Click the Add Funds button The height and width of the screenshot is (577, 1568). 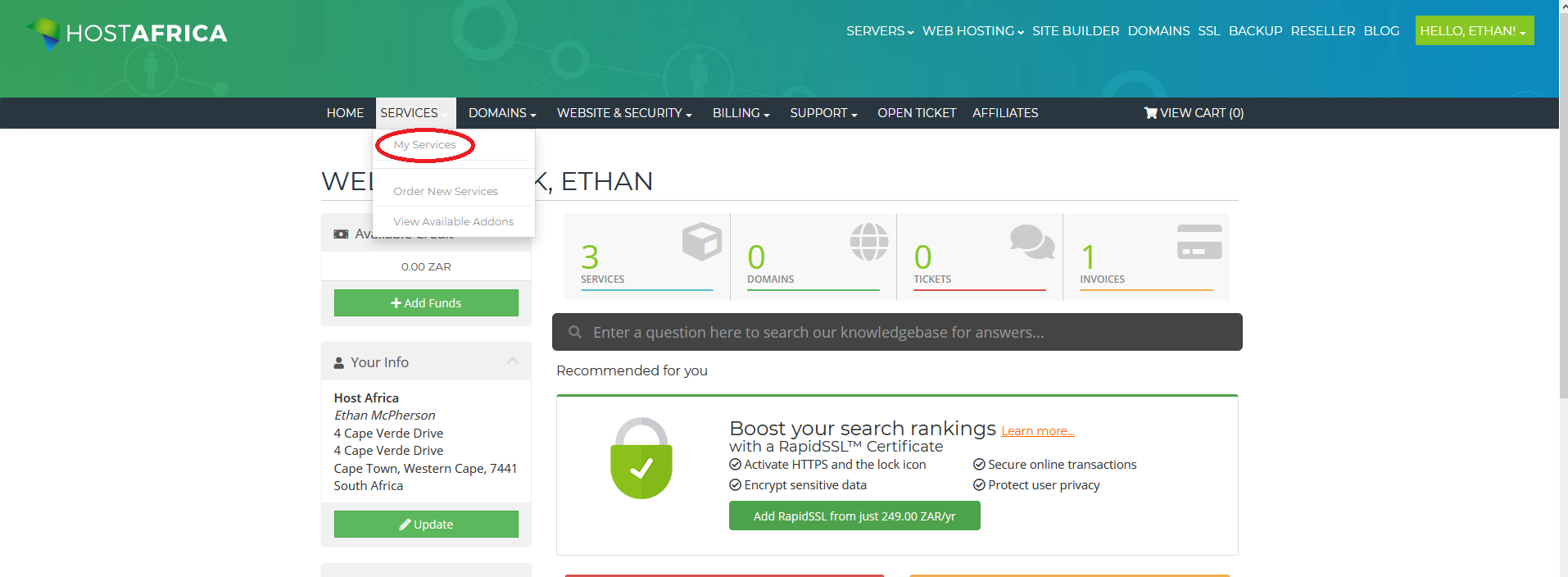[426, 302]
